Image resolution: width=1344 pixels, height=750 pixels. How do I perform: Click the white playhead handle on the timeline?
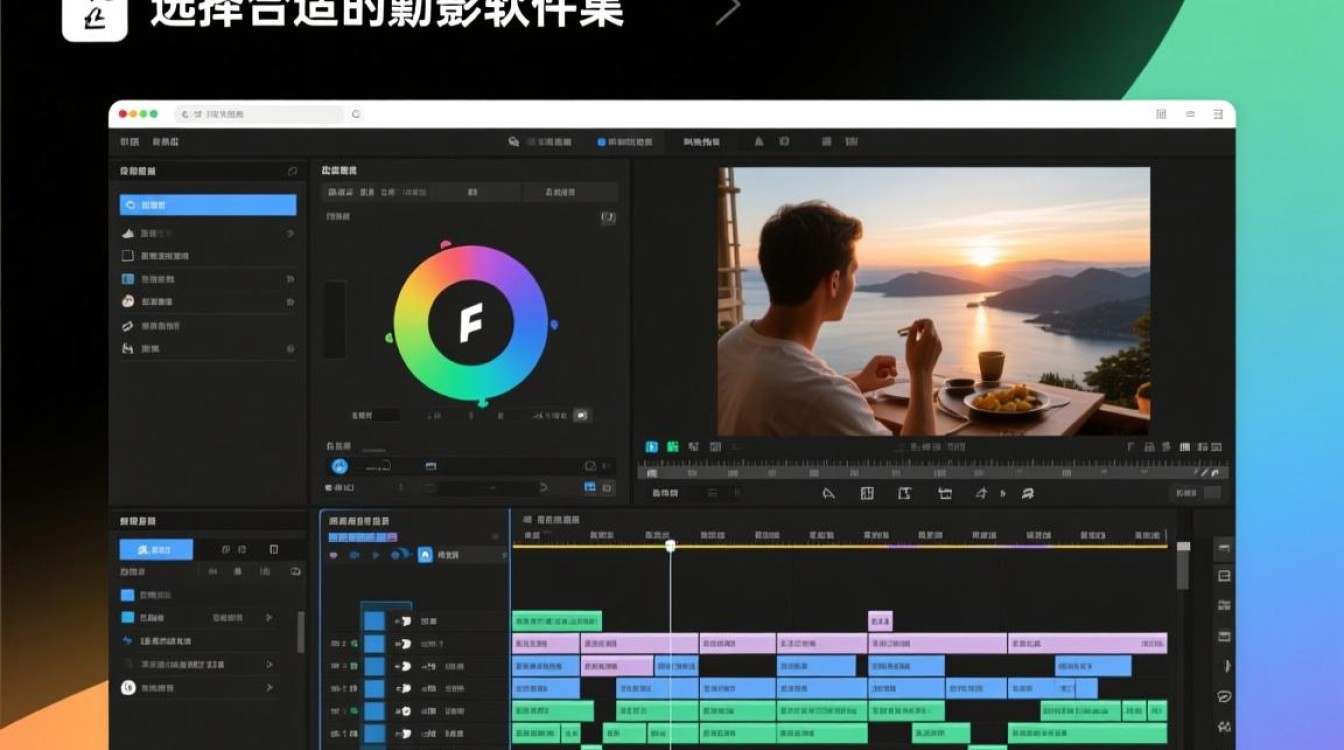tap(670, 545)
